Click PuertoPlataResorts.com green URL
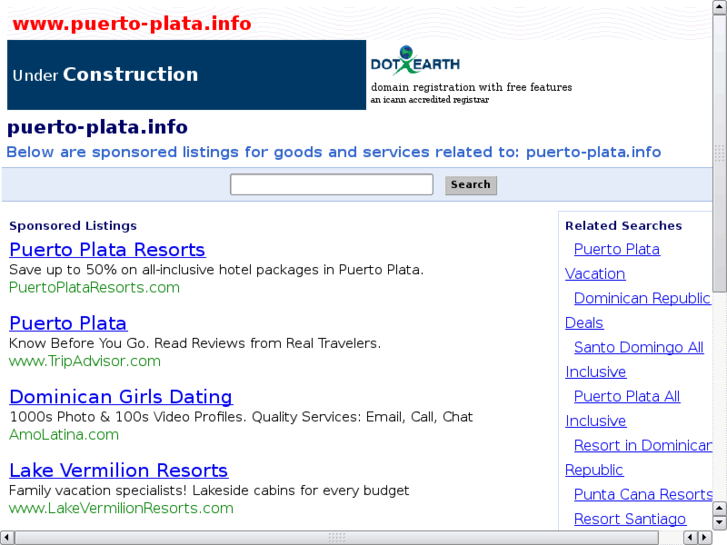Screen dimensions: 727x545 click(95, 288)
